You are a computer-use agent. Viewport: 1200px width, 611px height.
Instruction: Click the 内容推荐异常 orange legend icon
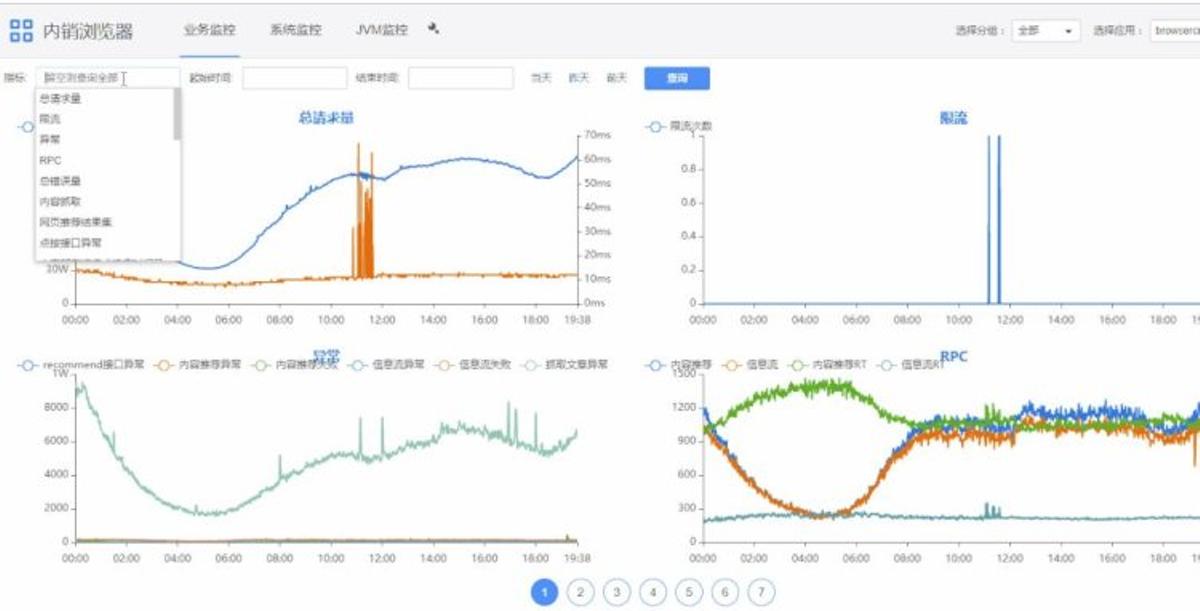coord(165,365)
